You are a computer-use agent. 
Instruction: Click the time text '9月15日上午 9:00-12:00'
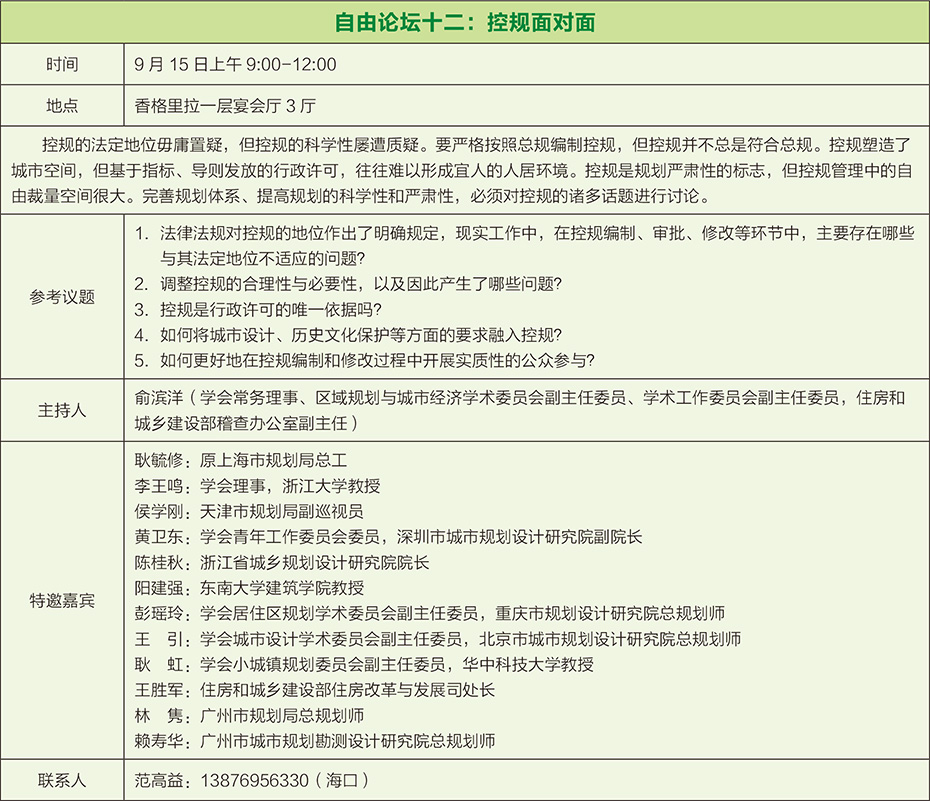coord(235,65)
